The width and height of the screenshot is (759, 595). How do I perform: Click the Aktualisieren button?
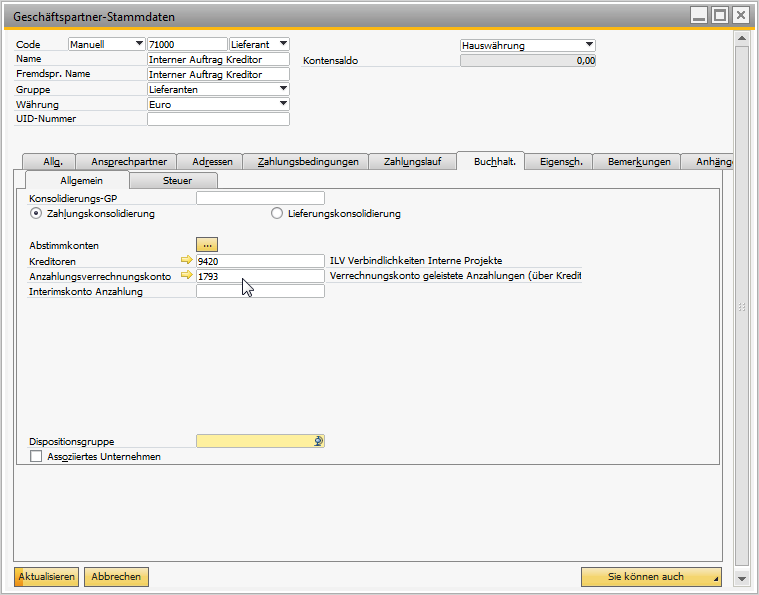click(46, 577)
